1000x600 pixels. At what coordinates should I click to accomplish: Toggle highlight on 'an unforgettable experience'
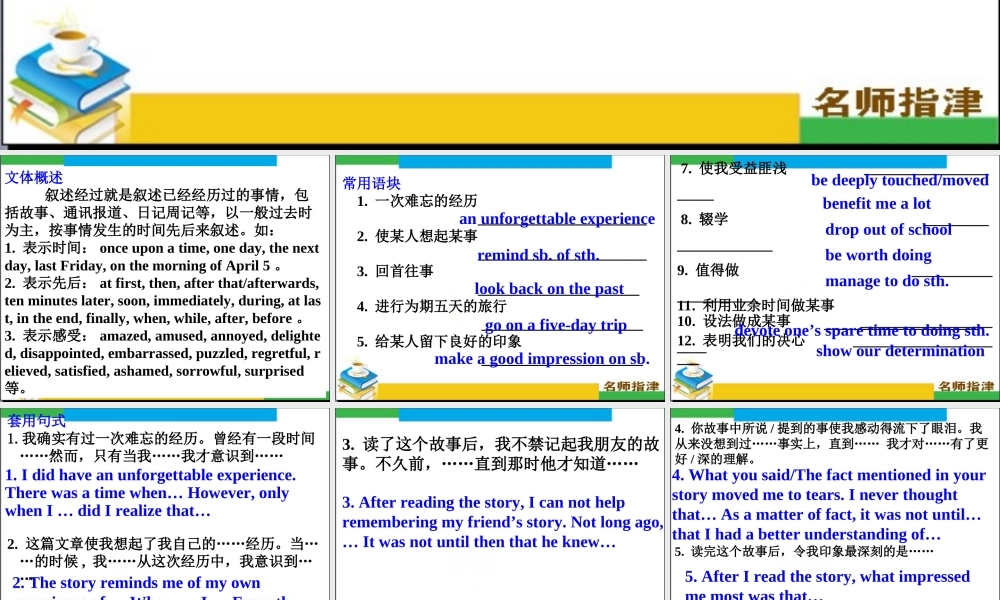click(x=557, y=218)
